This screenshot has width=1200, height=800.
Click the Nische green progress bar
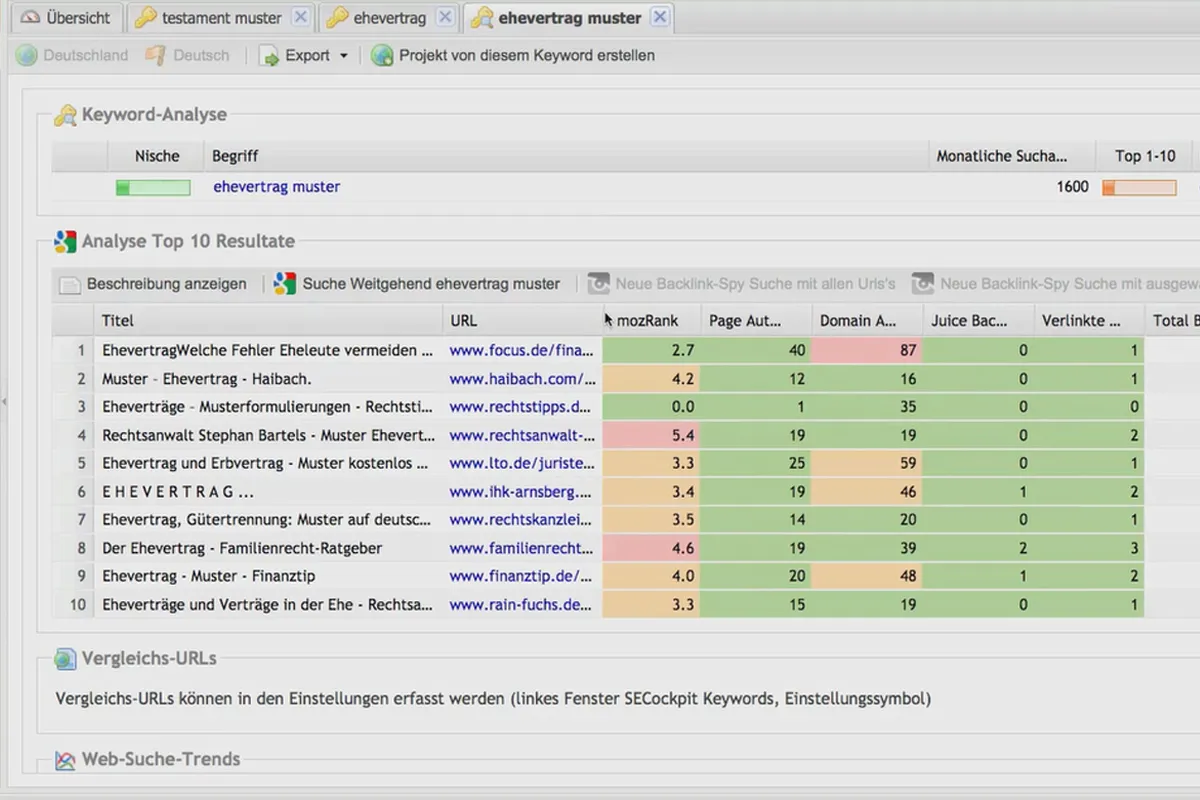[x=153, y=187]
